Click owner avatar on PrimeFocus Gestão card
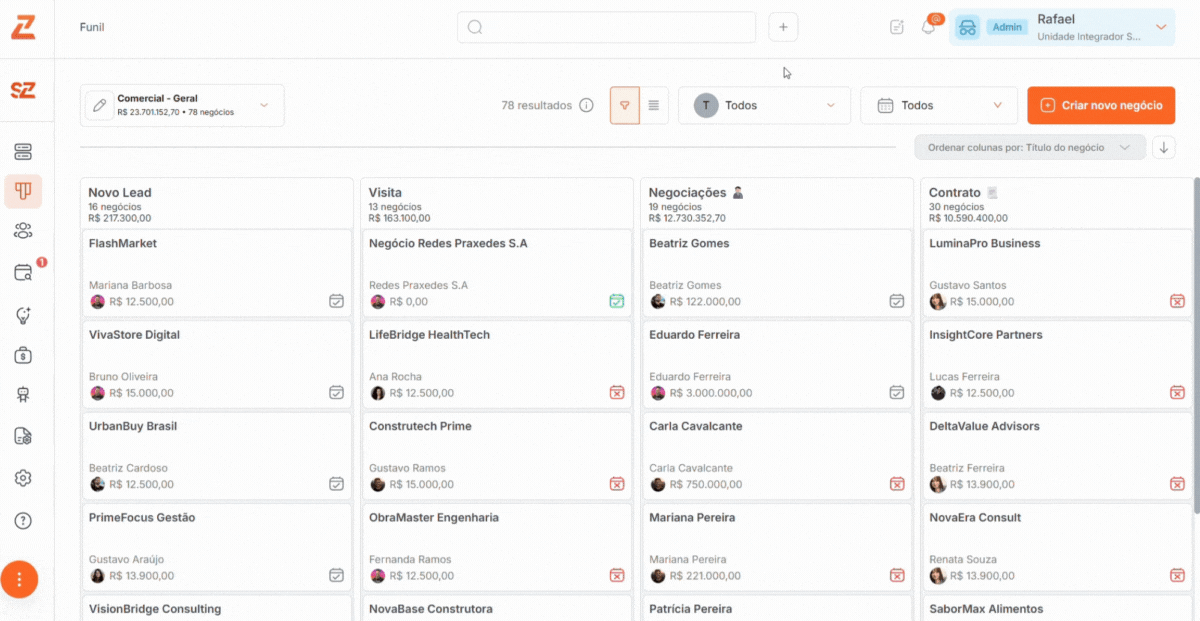 98,576
